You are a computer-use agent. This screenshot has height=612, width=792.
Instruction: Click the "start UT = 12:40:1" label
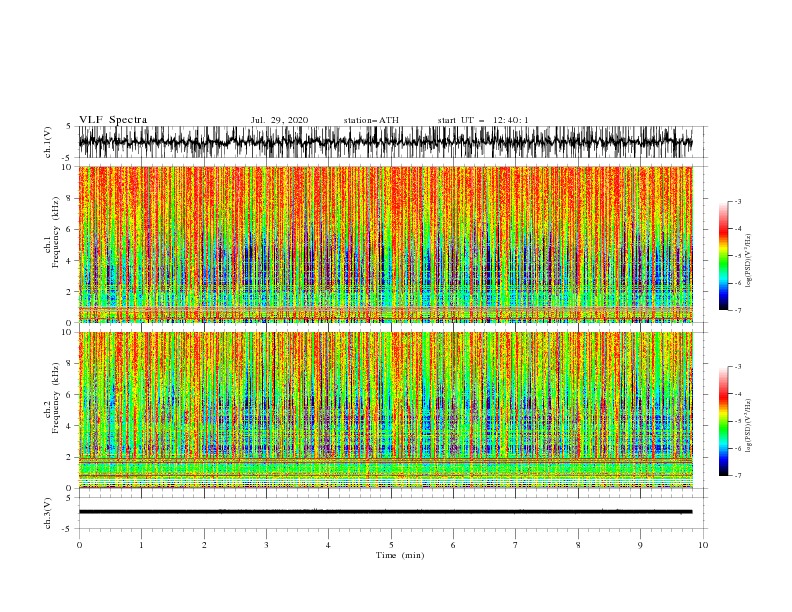tap(483, 120)
